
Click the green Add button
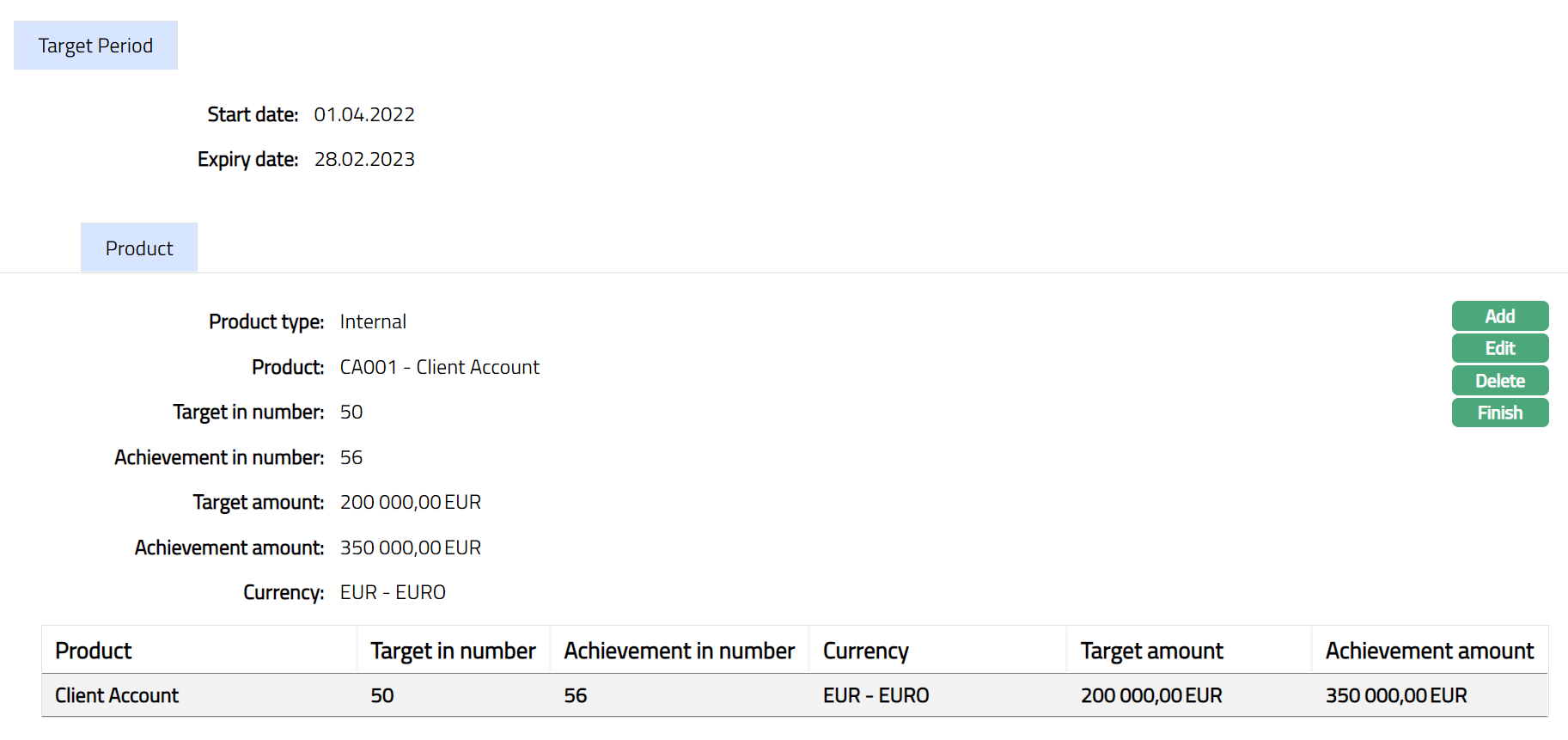point(1499,316)
